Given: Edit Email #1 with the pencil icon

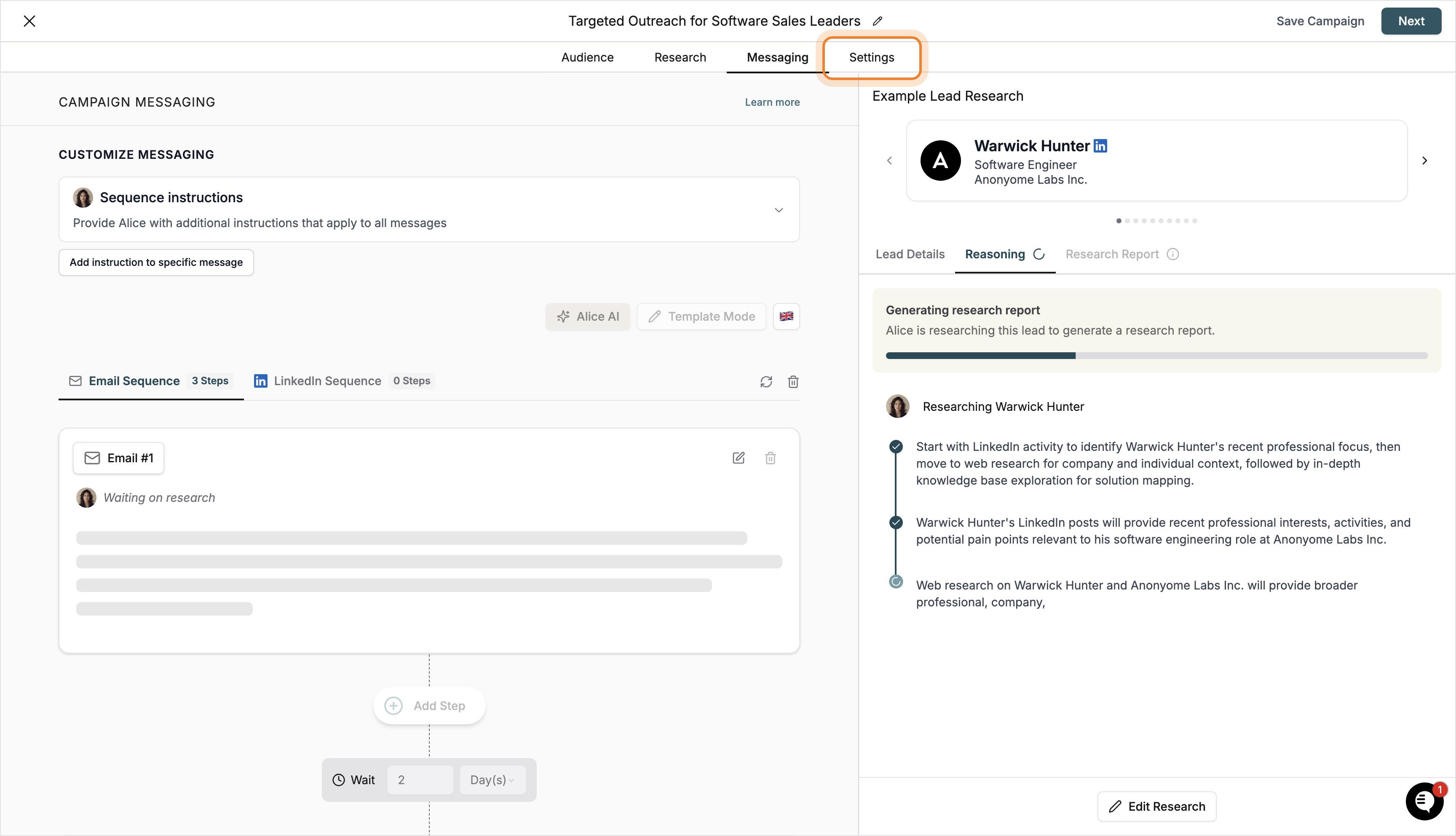Looking at the screenshot, I should [739, 458].
